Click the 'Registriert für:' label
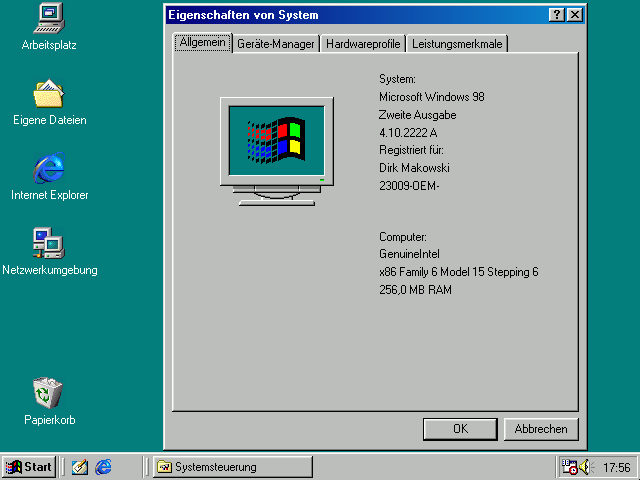The image size is (640, 480). click(x=411, y=150)
